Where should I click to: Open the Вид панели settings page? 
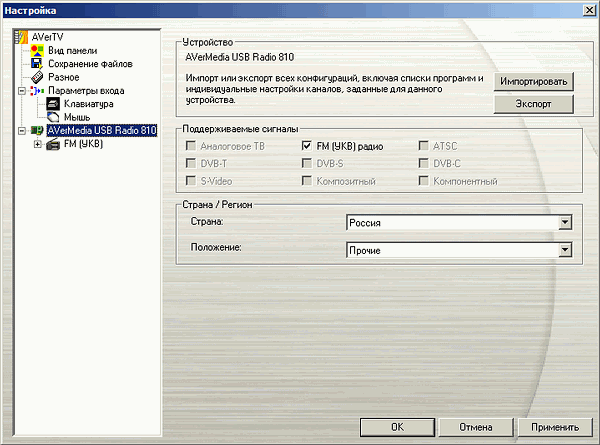(x=73, y=51)
